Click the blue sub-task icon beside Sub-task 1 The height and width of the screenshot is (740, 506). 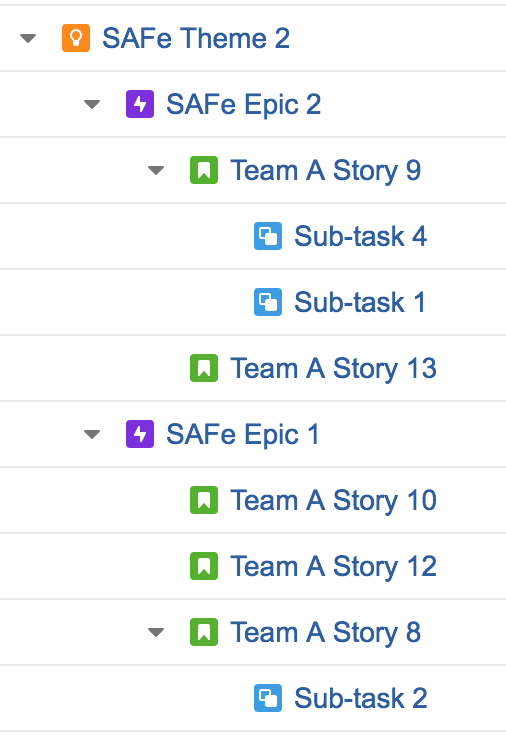click(268, 302)
